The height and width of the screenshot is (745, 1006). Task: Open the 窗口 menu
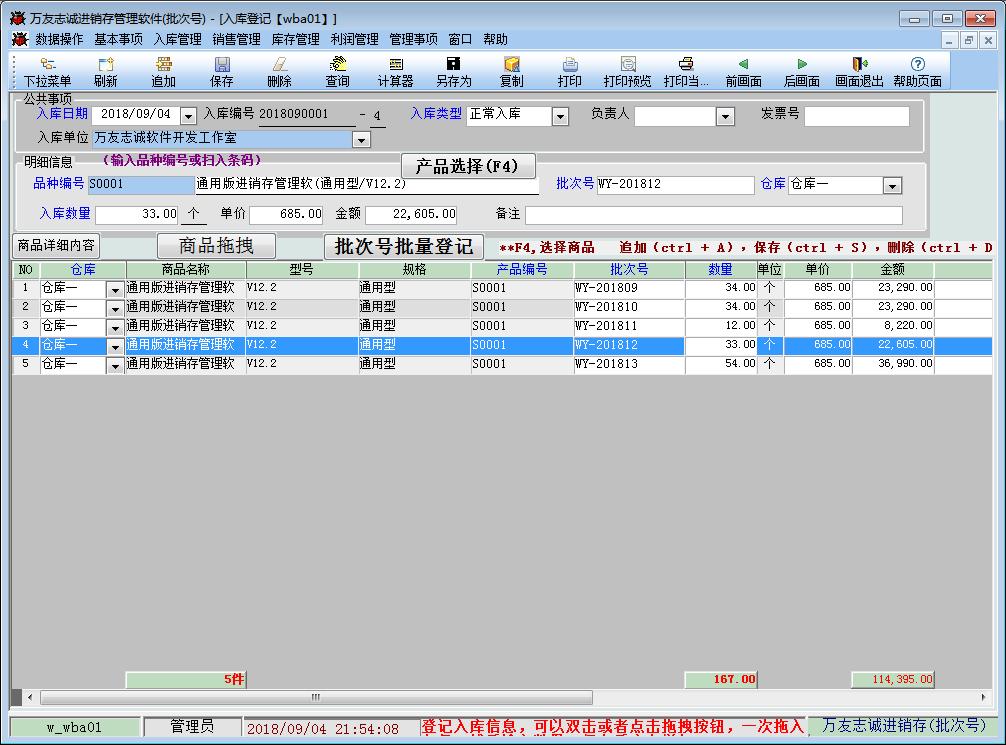[460, 40]
